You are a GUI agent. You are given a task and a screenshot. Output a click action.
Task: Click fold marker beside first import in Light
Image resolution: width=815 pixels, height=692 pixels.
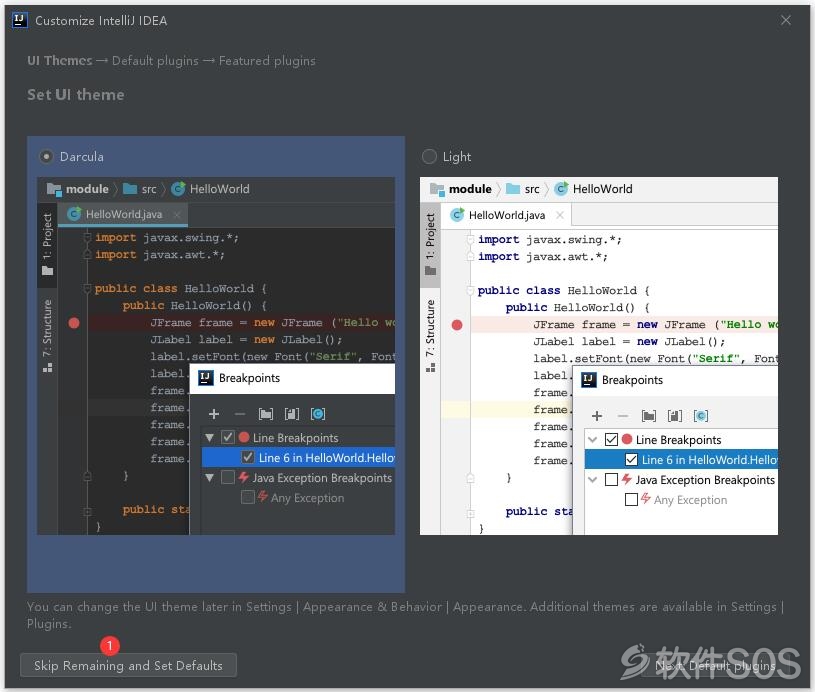[470, 240]
